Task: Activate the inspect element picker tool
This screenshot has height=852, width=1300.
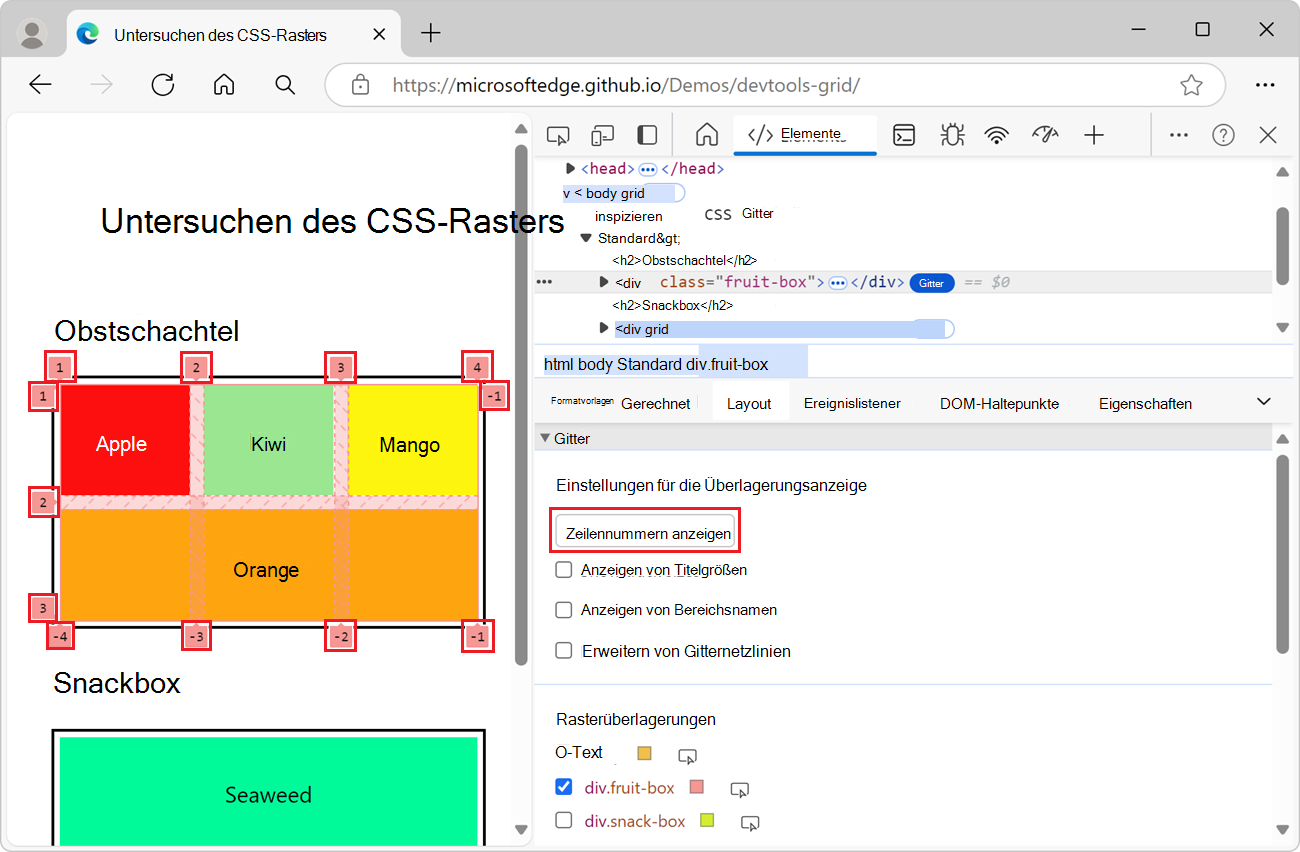Action: [558, 135]
